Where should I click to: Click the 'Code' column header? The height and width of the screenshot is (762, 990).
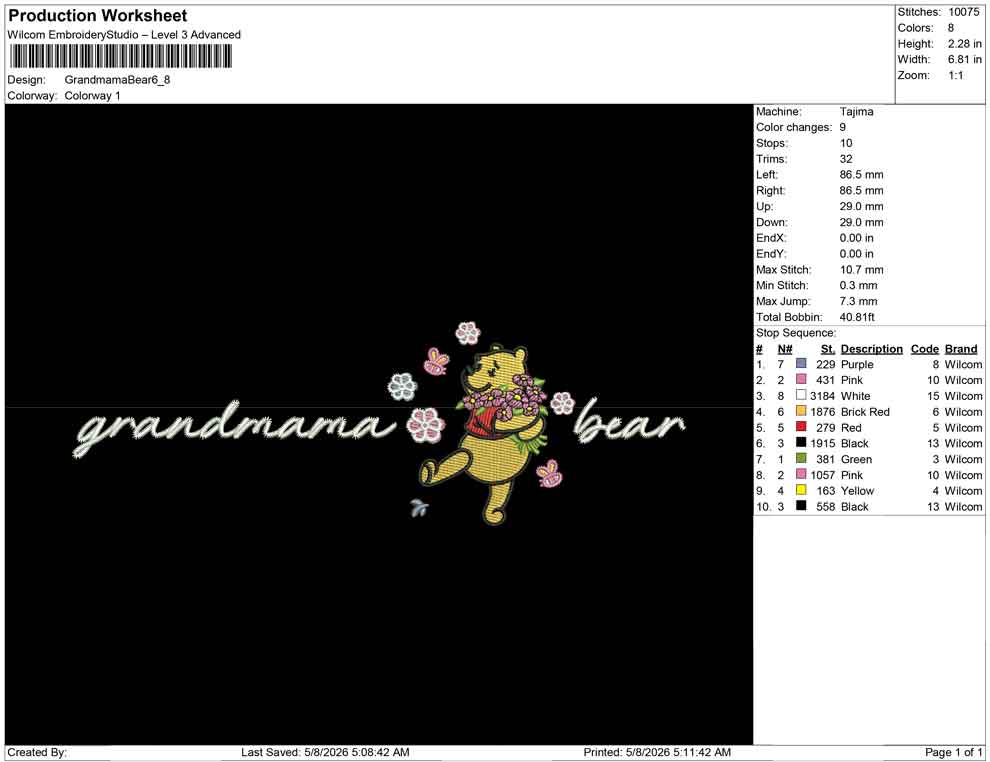924,348
